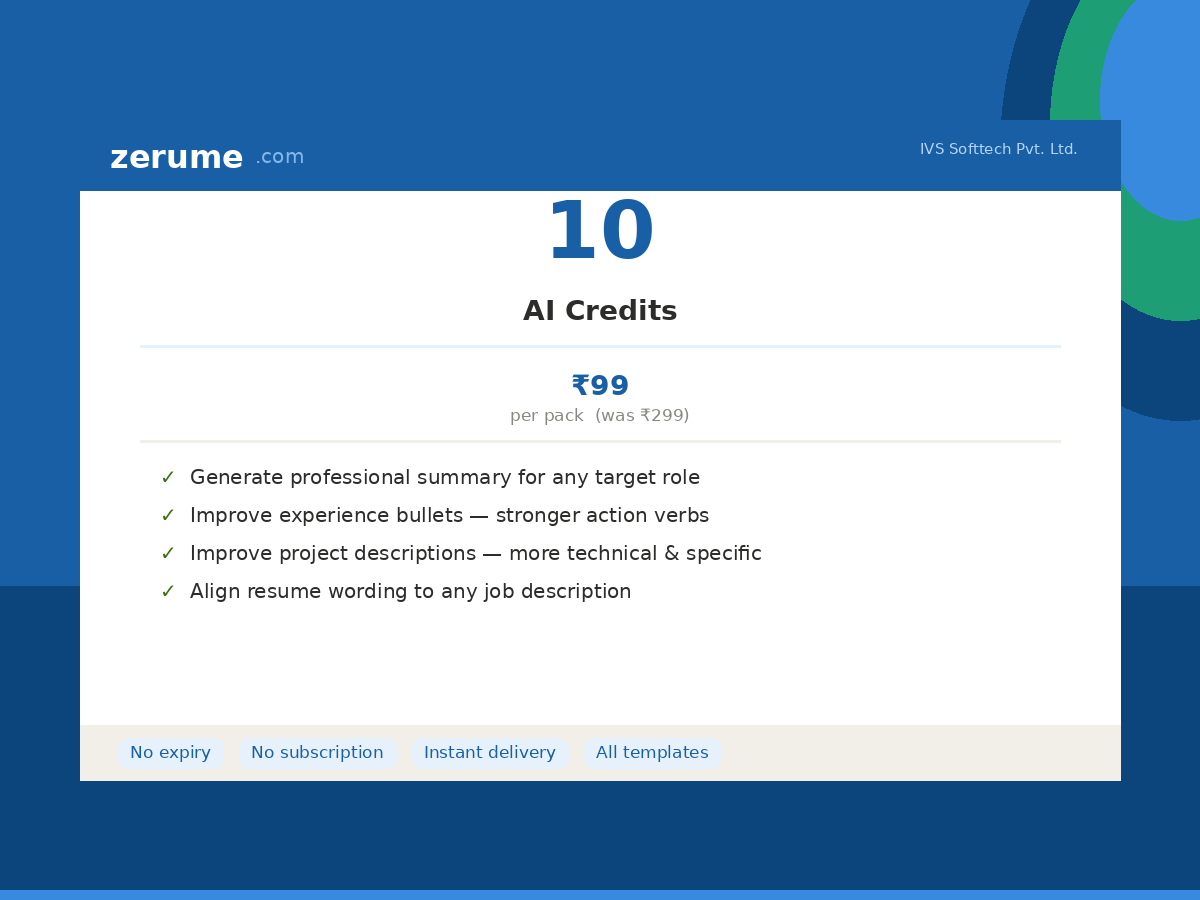
Task: Click the checkmark beside Generate professional summary
Action: coord(168,478)
